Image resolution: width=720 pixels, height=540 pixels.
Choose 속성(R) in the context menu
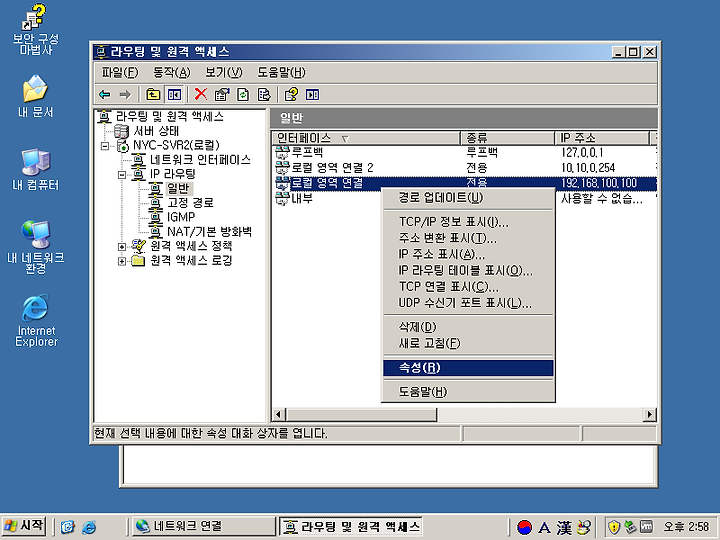468,368
